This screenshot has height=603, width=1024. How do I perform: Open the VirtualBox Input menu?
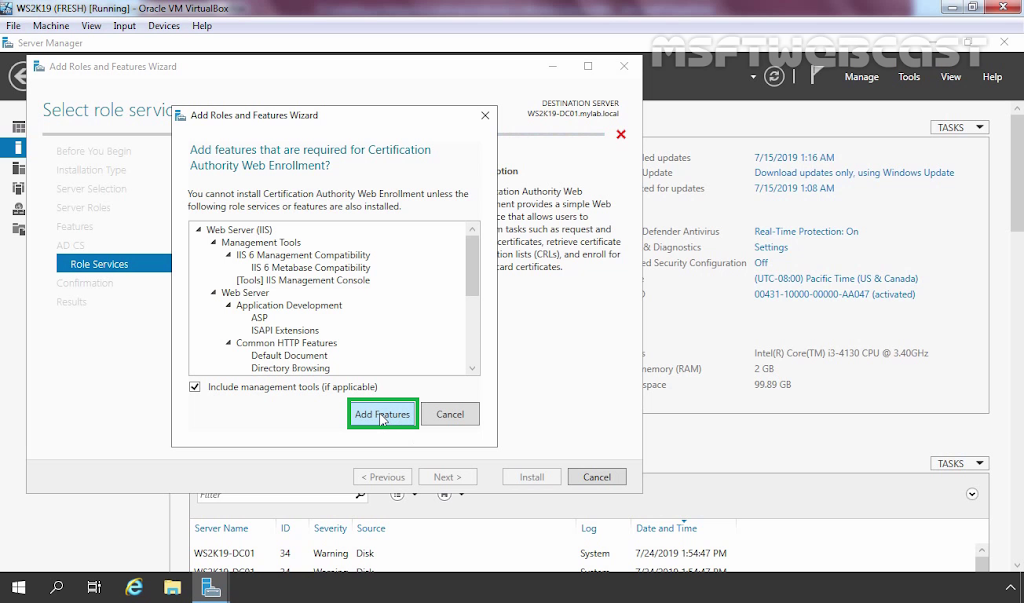click(124, 25)
